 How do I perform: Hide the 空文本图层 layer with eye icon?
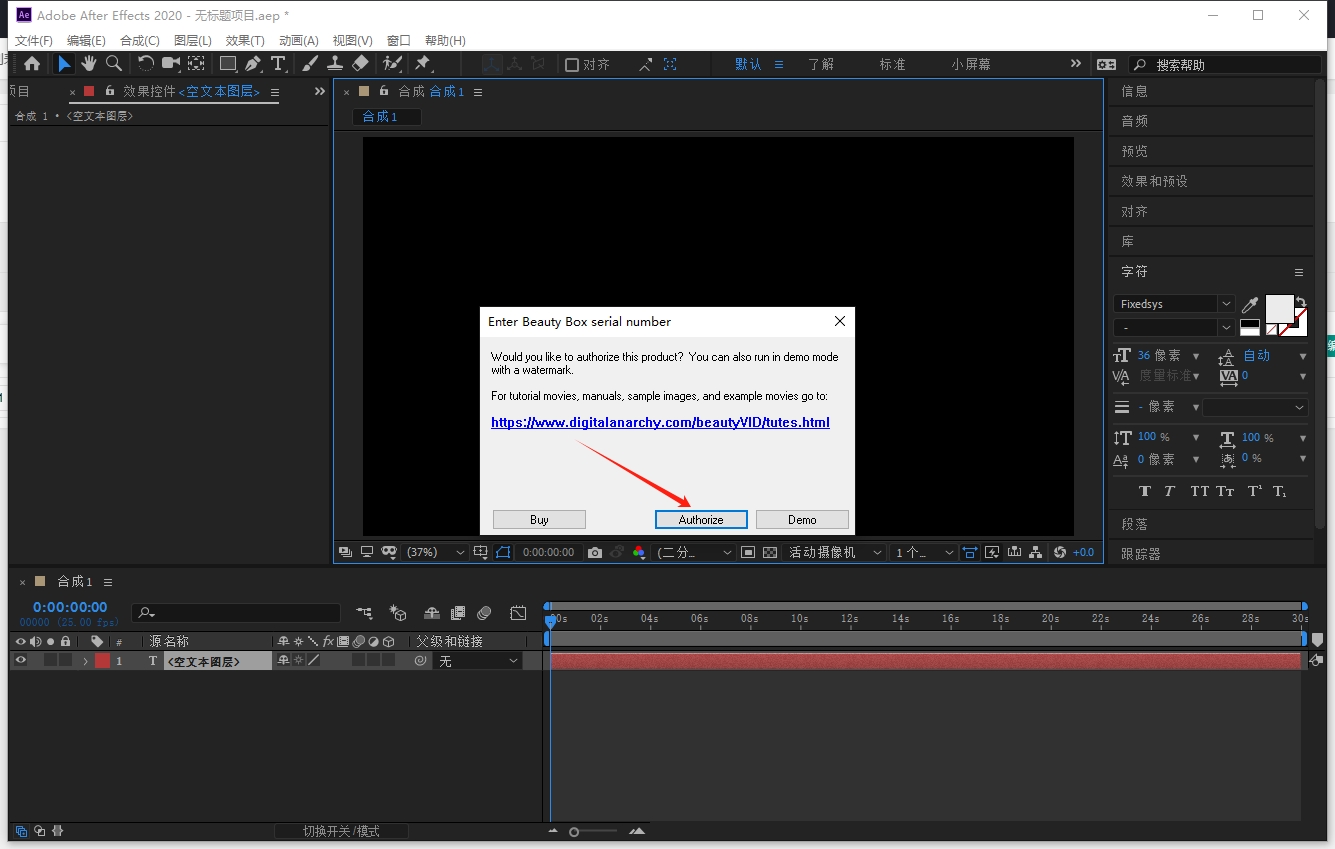(20, 661)
